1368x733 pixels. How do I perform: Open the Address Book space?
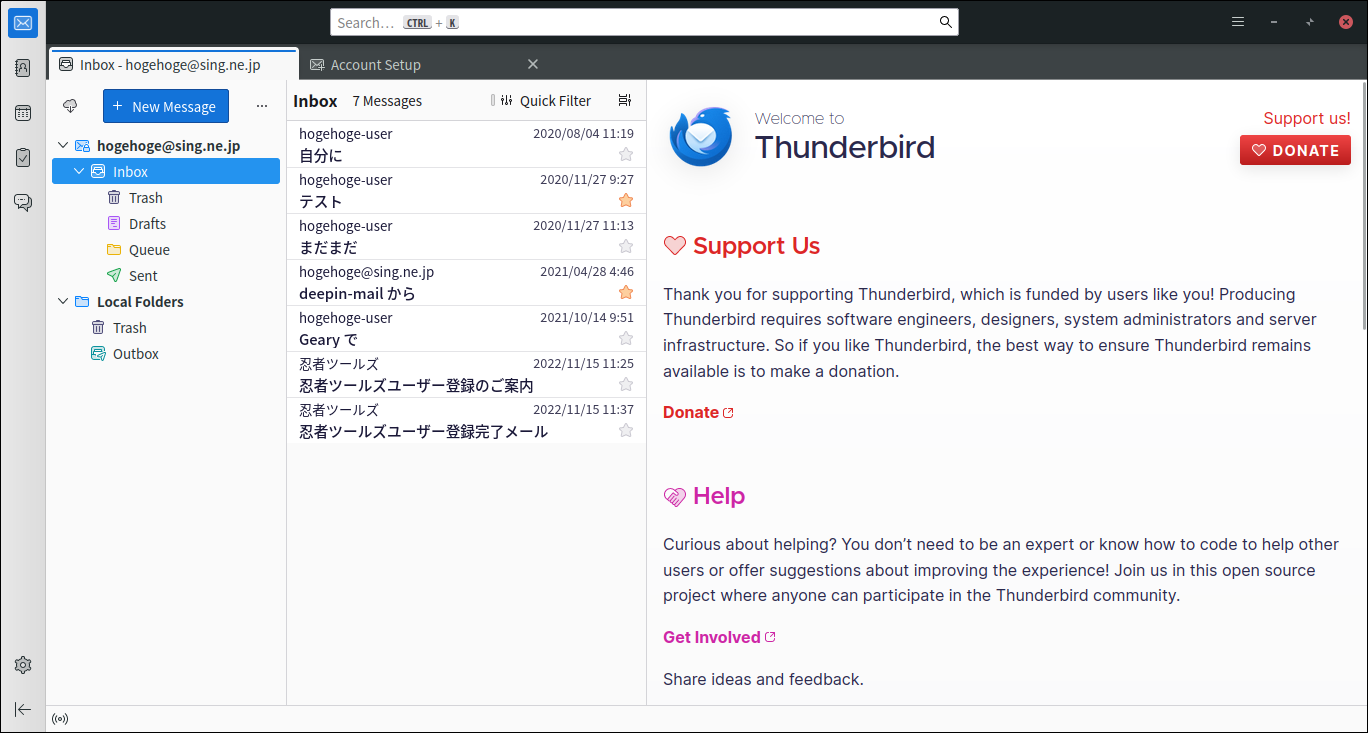tap(23, 68)
